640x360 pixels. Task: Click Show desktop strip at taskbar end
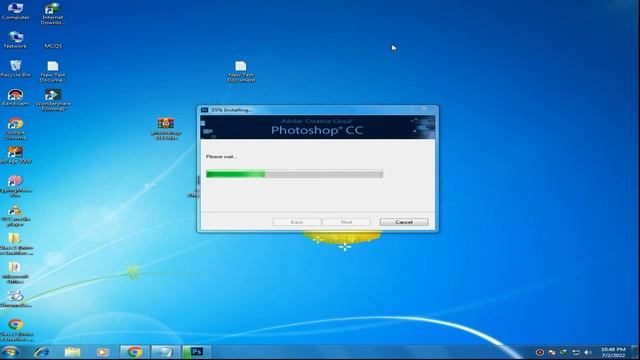[x=636, y=352]
